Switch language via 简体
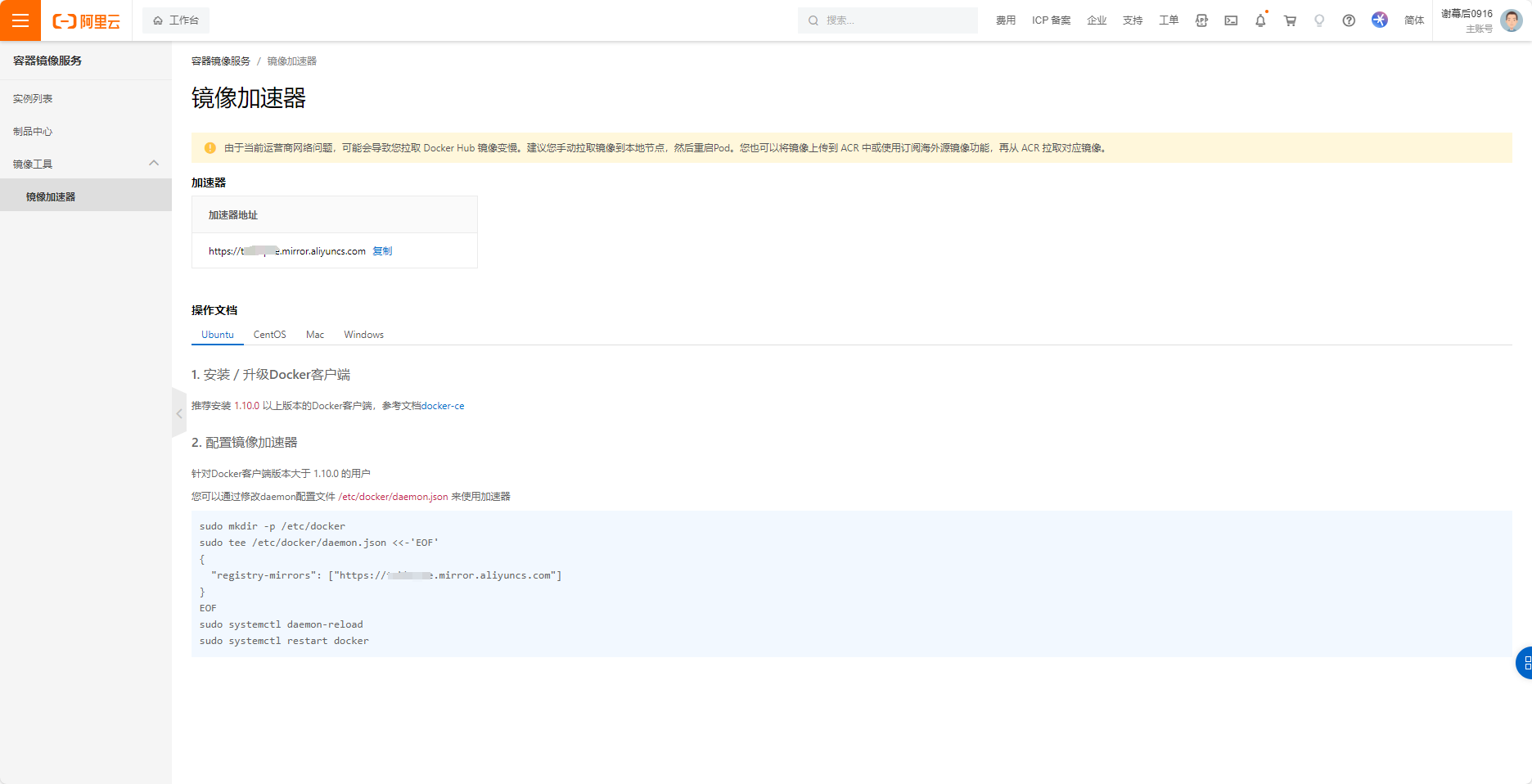 pos(1414,20)
